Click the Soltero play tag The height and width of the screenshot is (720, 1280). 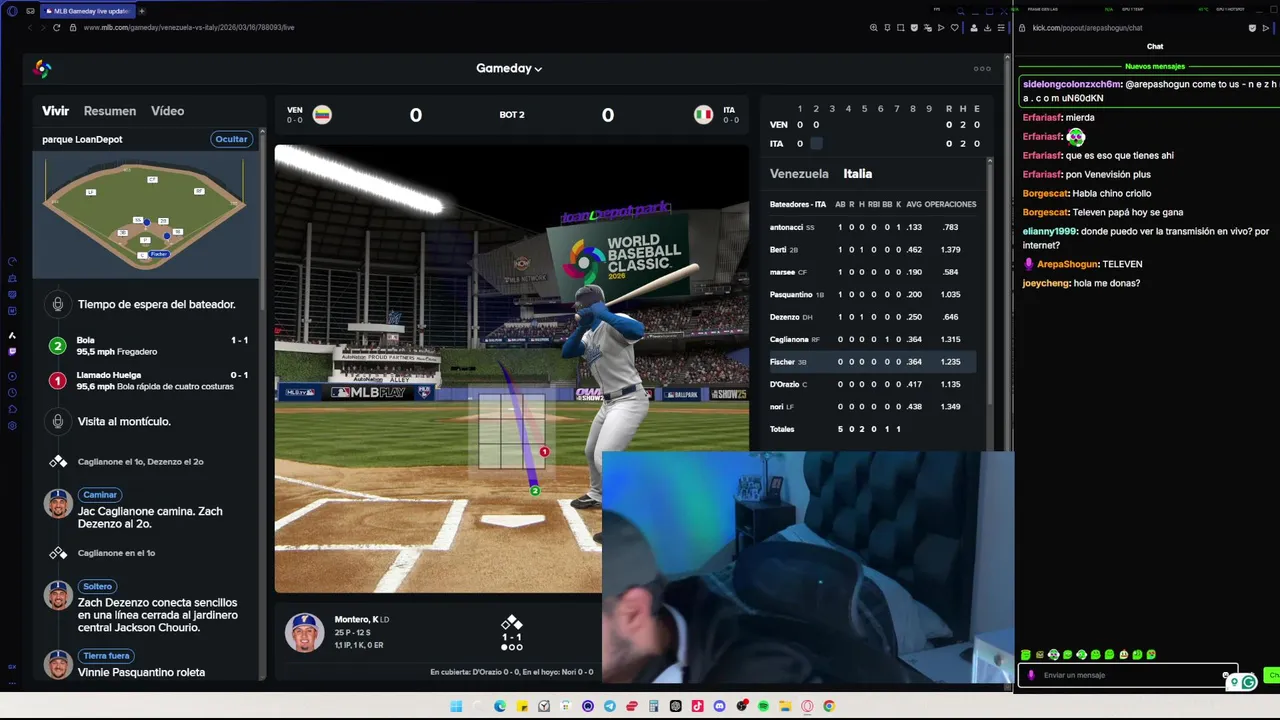click(x=97, y=586)
